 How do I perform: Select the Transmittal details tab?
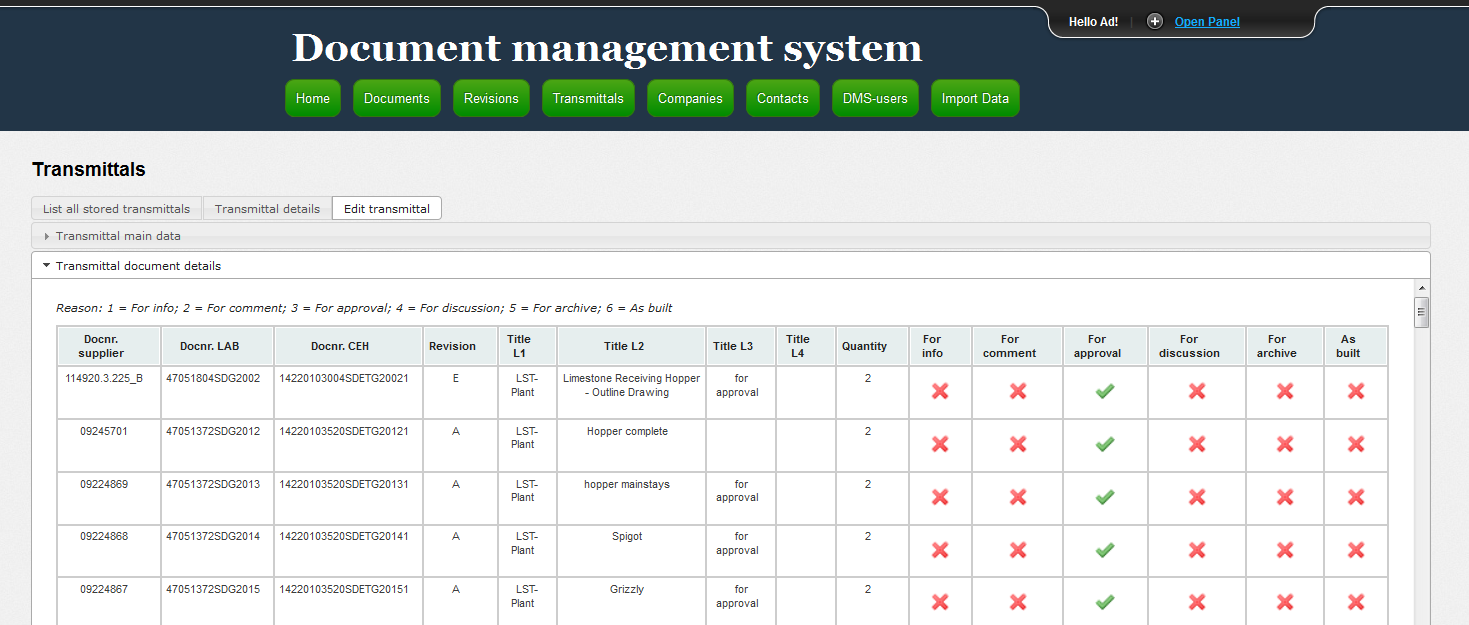point(267,209)
